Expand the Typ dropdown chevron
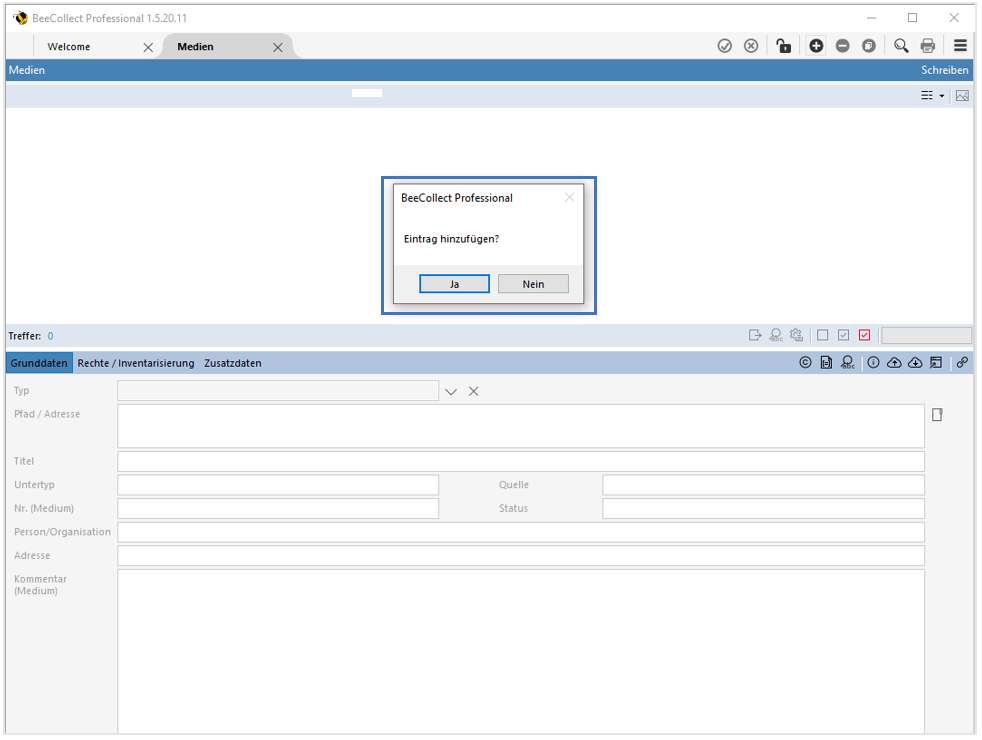The height and width of the screenshot is (740, 982). (451, 391)
